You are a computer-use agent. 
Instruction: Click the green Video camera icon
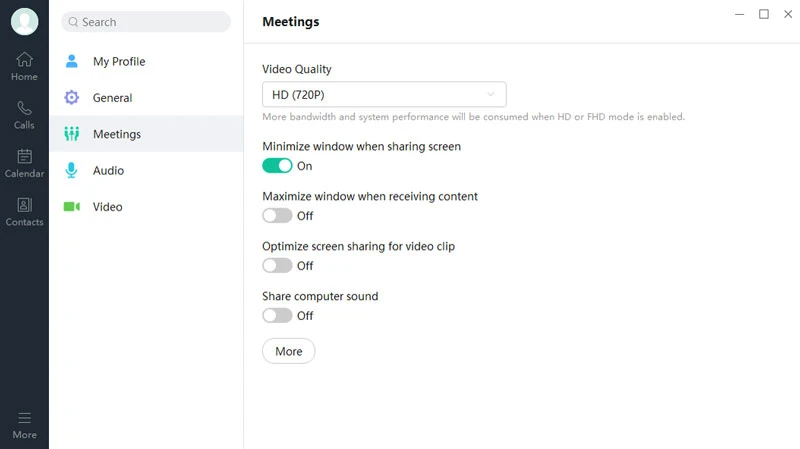(72, 207)
